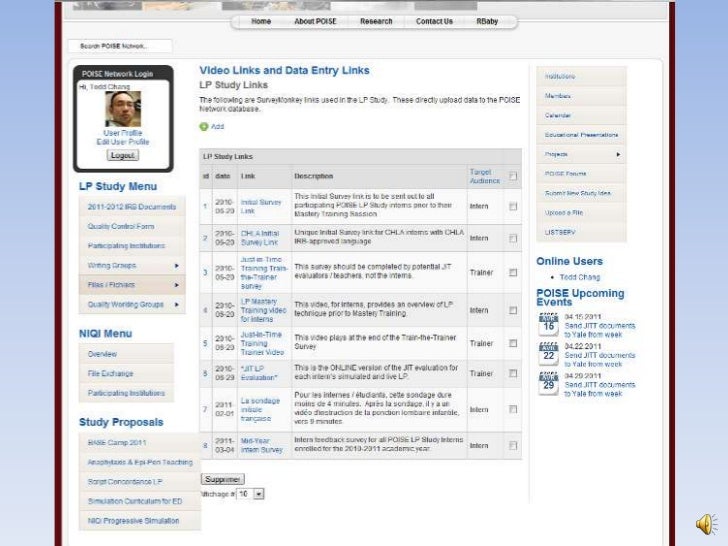Click the April 22 calendar event icon
Image resolution: width=728 pixels, height=546 pixels.
coord(548,353)
